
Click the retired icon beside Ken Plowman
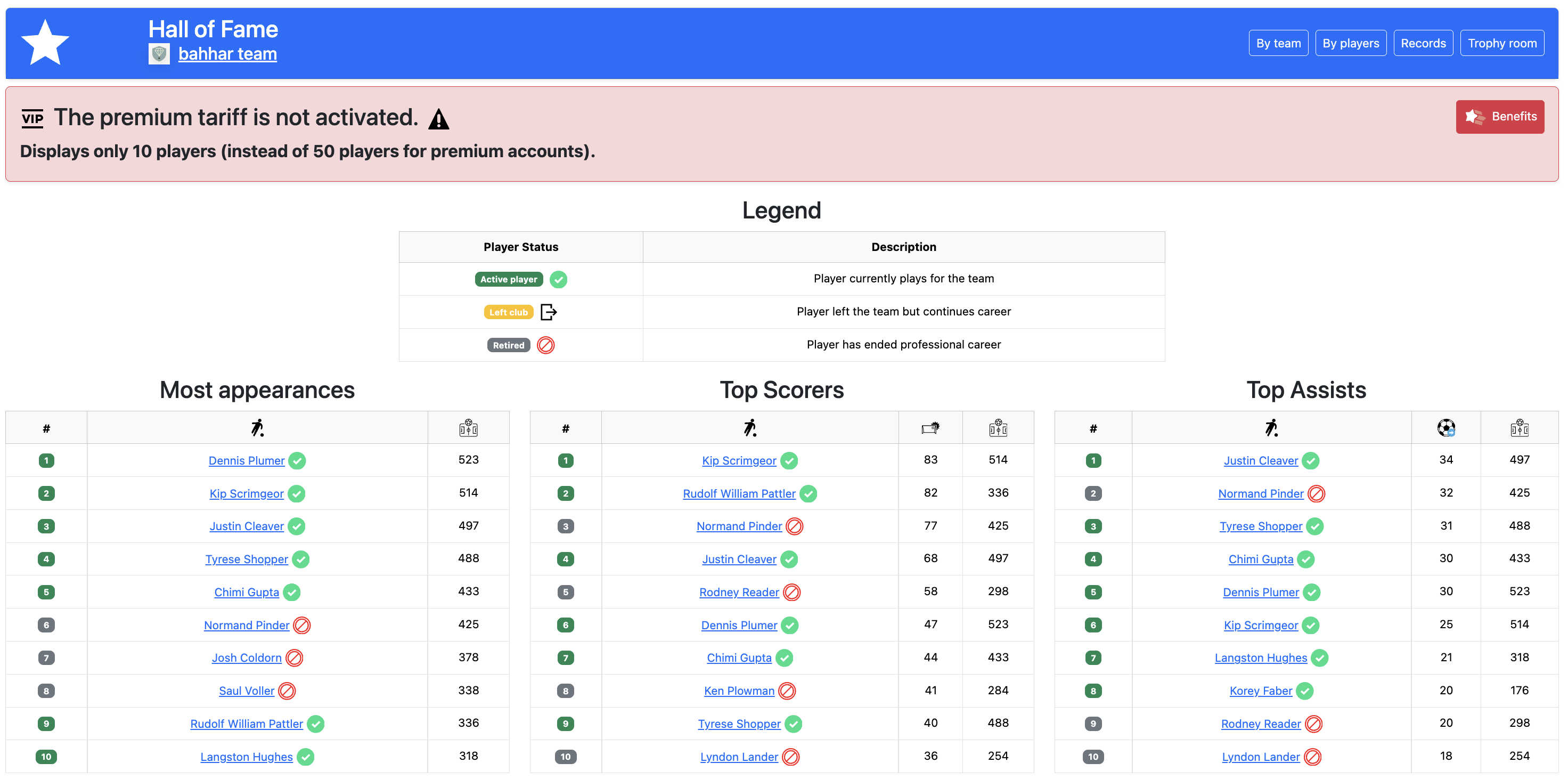pyautogui.click(x=787, y=691)
